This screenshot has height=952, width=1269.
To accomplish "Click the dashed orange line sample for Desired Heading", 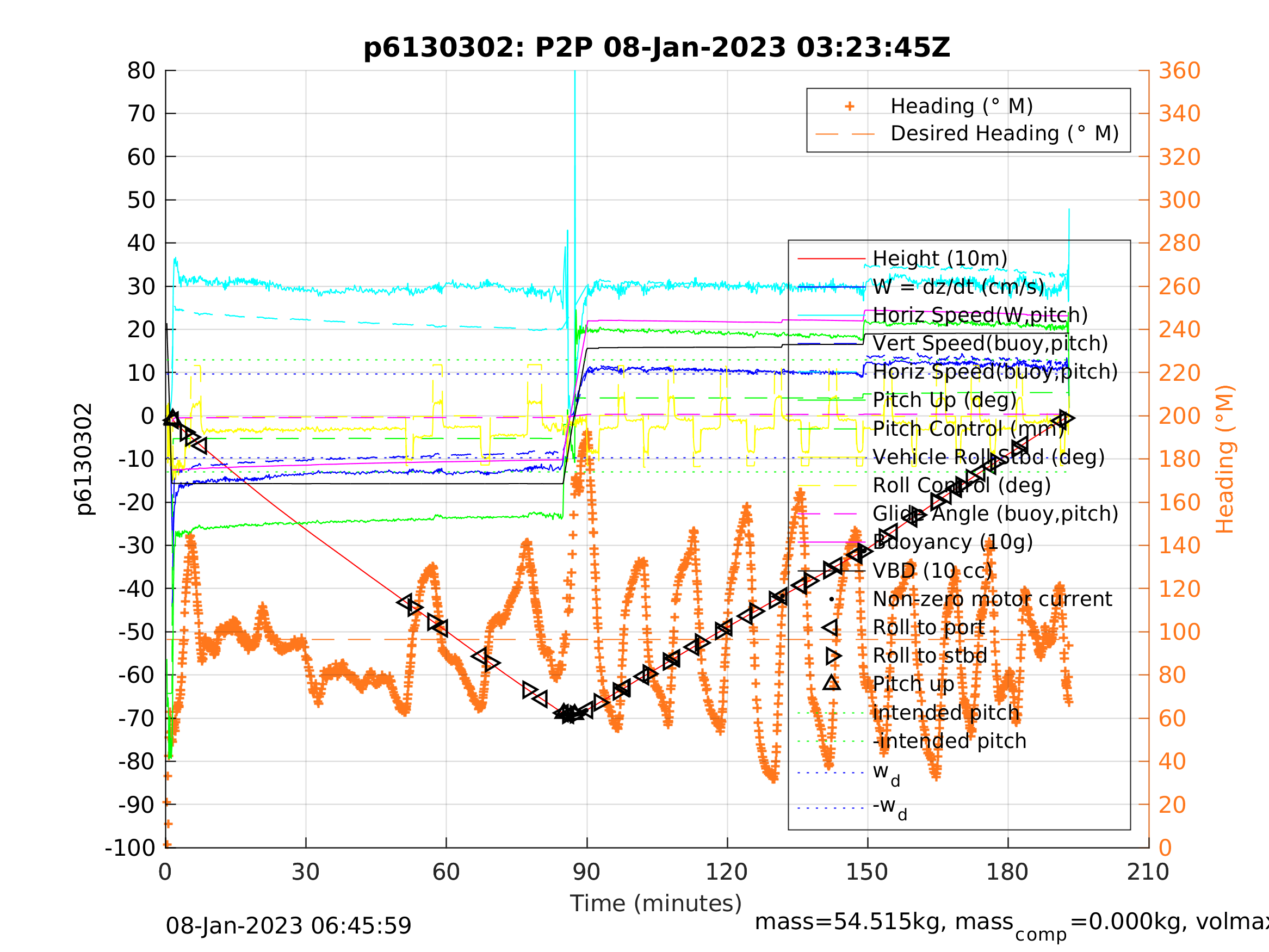I will (845, 134).
